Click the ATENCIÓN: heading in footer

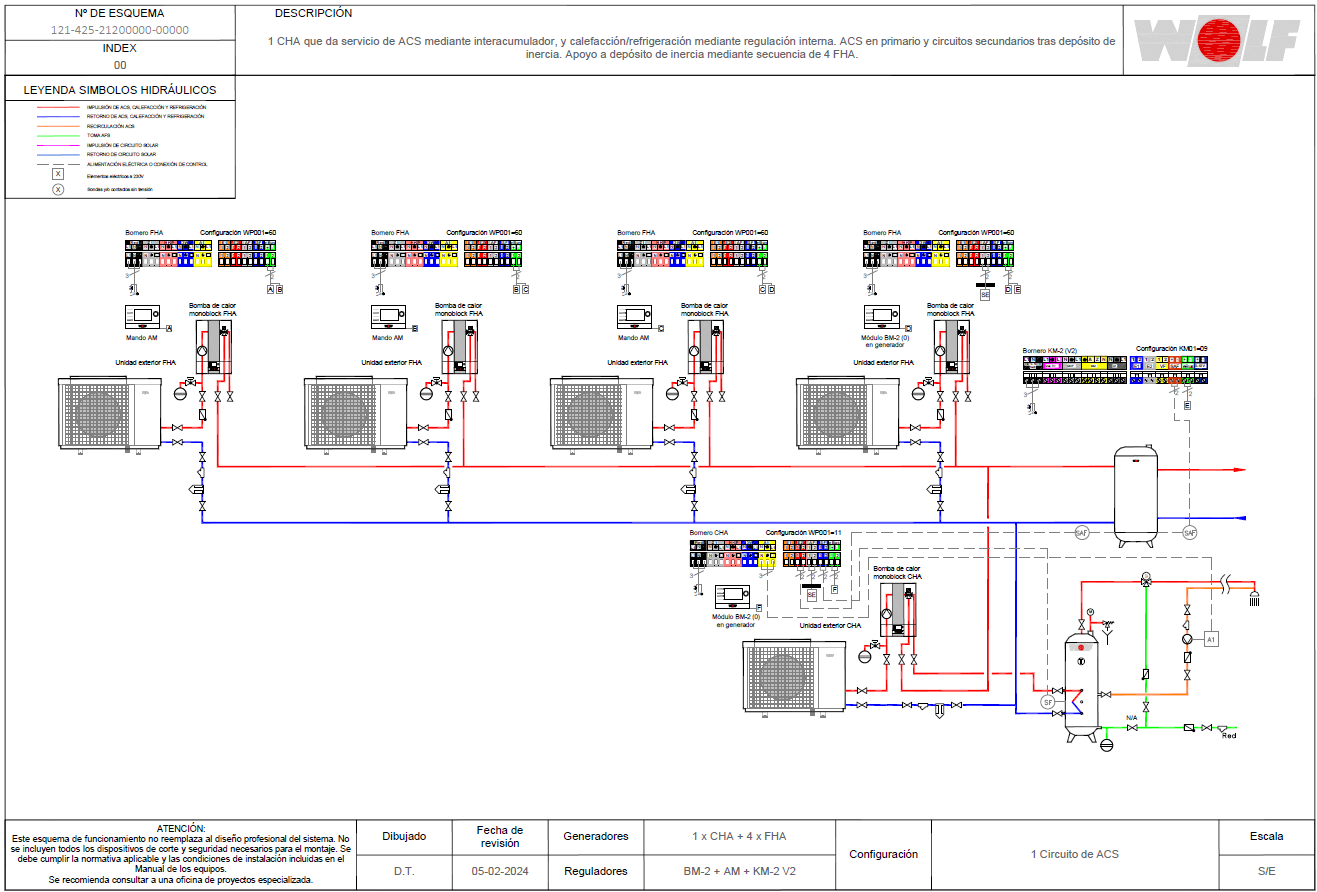click(181, 829)
